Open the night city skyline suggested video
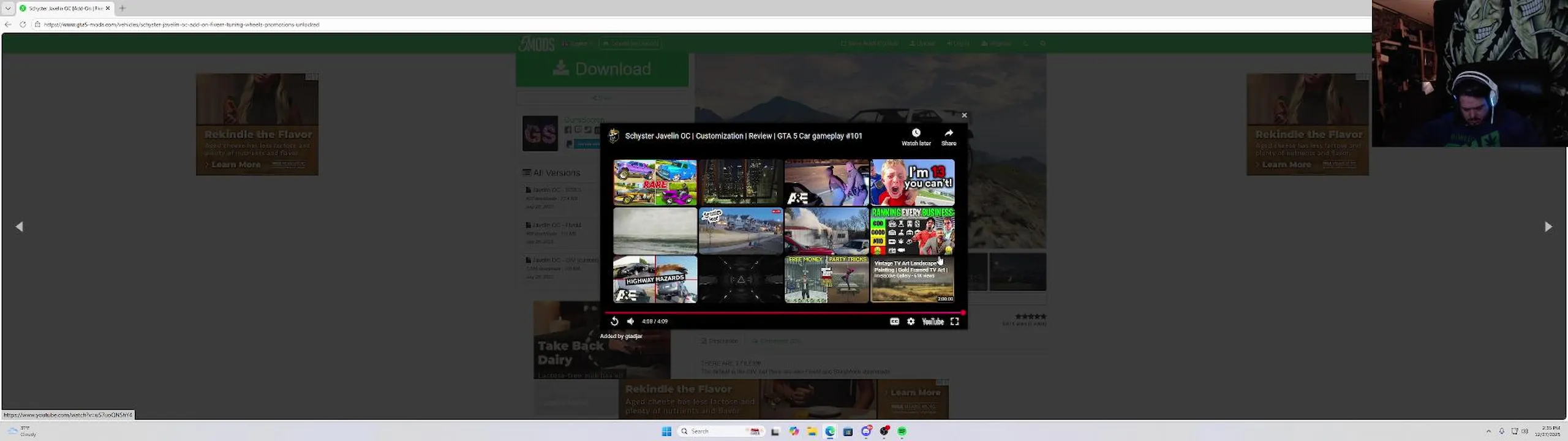 [x=741, y=183]
